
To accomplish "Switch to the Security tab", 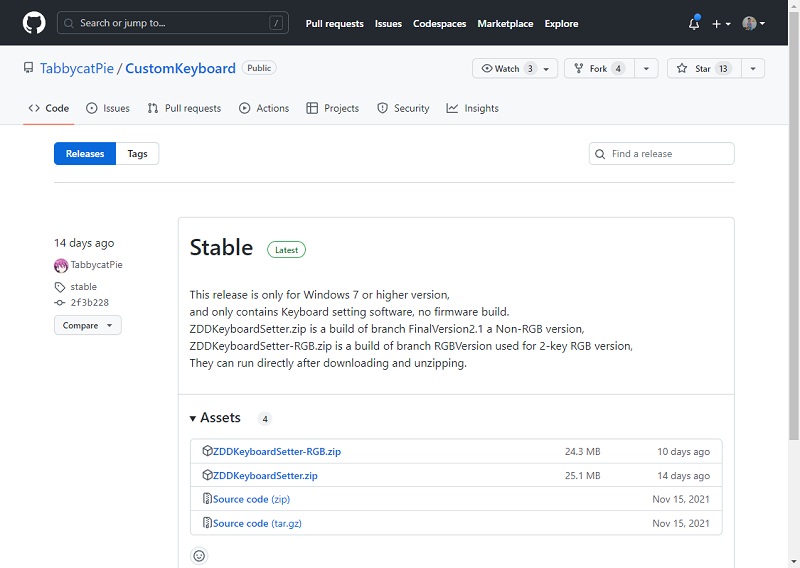I will 403,108.
